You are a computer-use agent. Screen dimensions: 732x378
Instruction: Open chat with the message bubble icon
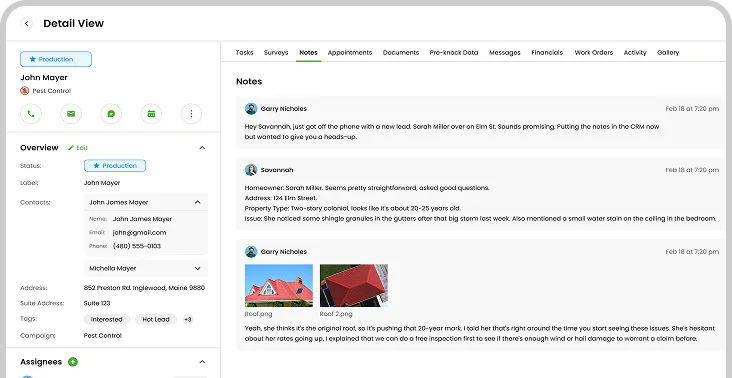(111, 114)
